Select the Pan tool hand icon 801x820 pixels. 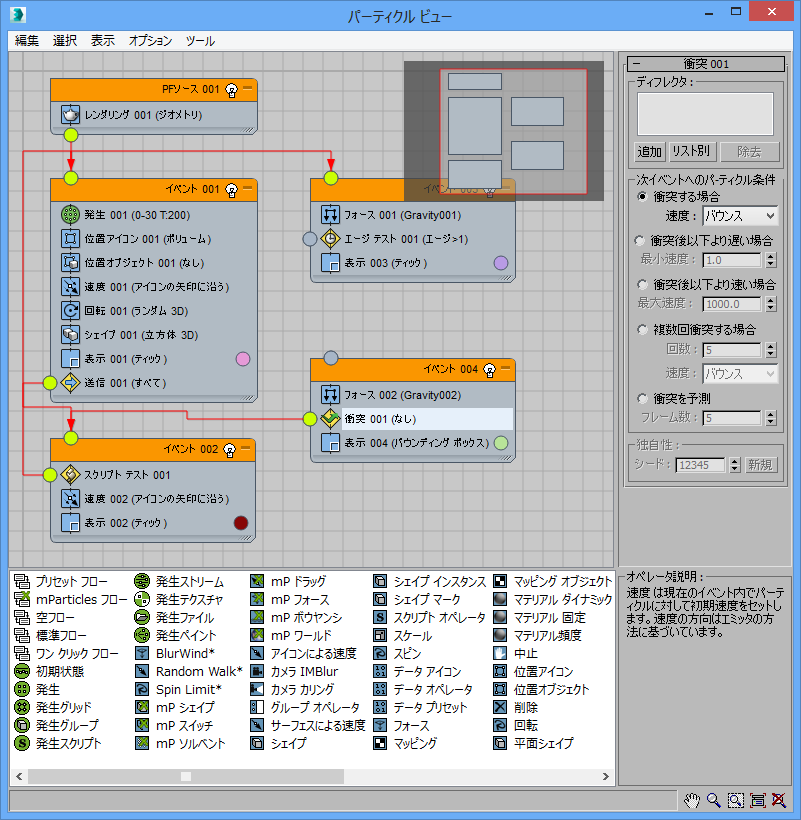[x=691, y=800]
